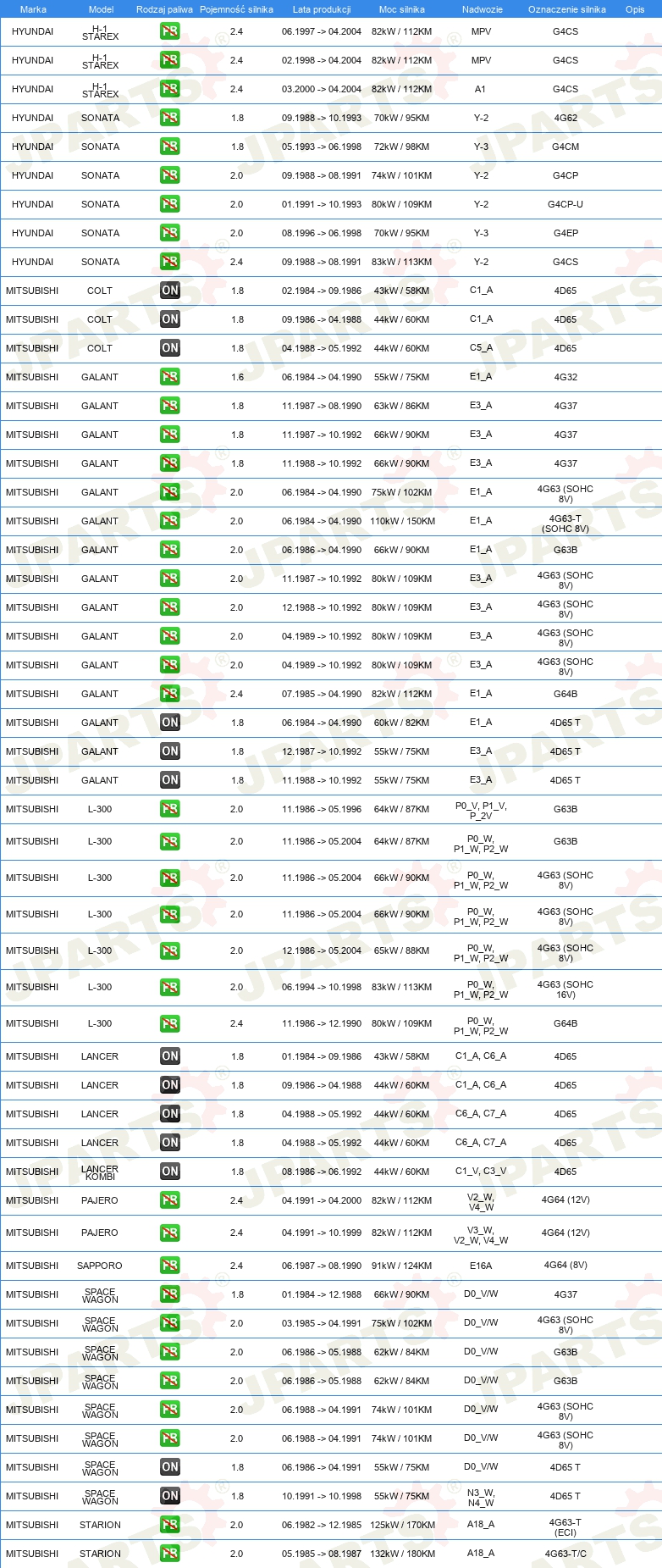
Task: Select the 4G63-T (ECI) engine cell
Action: click(x=565, y=1527)
